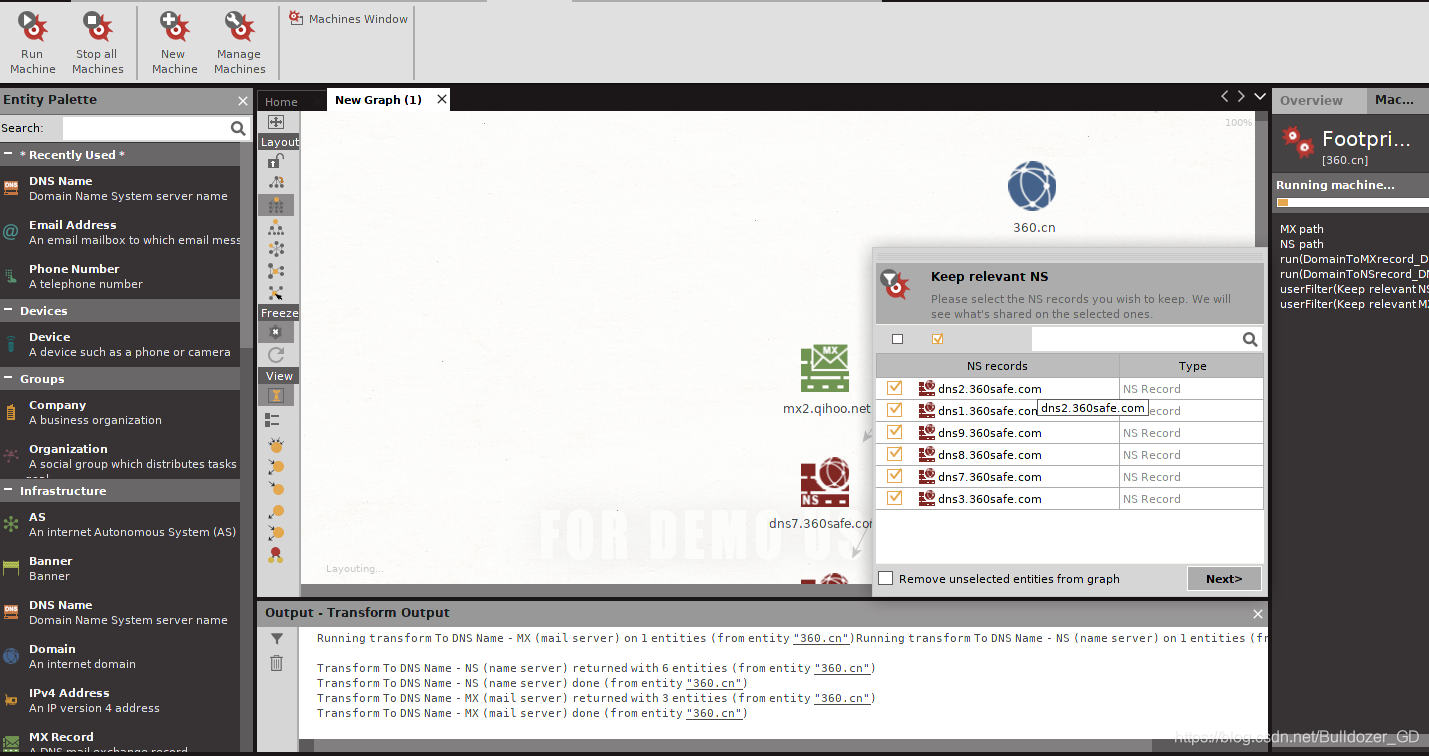This screenshot has height=756, width=1429.
Task: Toggle the layout lock icon
Action: 276,160
